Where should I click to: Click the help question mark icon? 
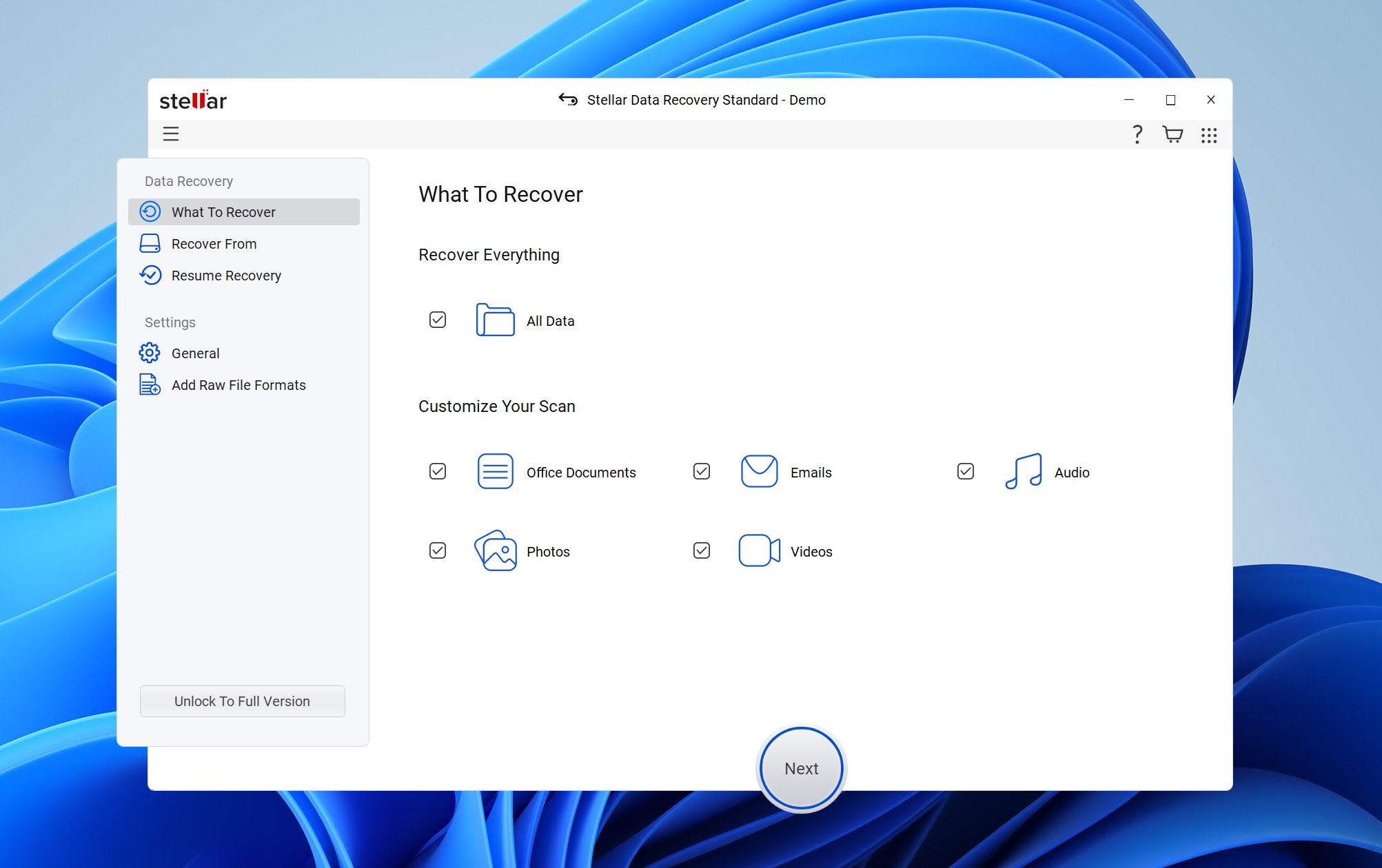point(1137,134)
